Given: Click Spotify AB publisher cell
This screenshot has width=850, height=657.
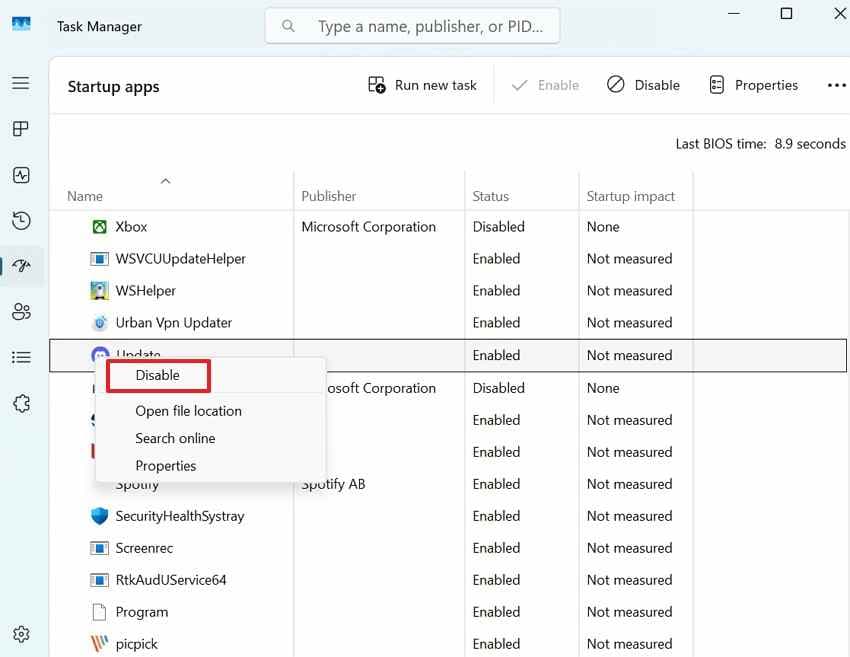Looking at the screenshot, I should [x=333, y=484].
